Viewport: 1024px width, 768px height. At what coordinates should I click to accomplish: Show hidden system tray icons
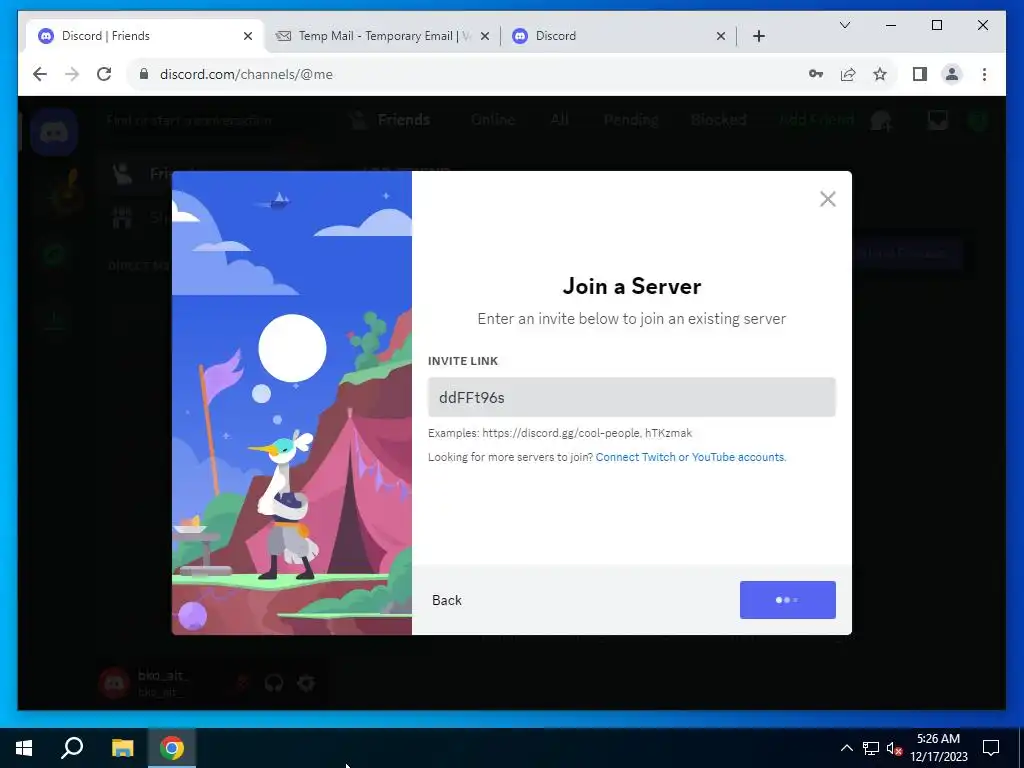(x=846, y=748)
